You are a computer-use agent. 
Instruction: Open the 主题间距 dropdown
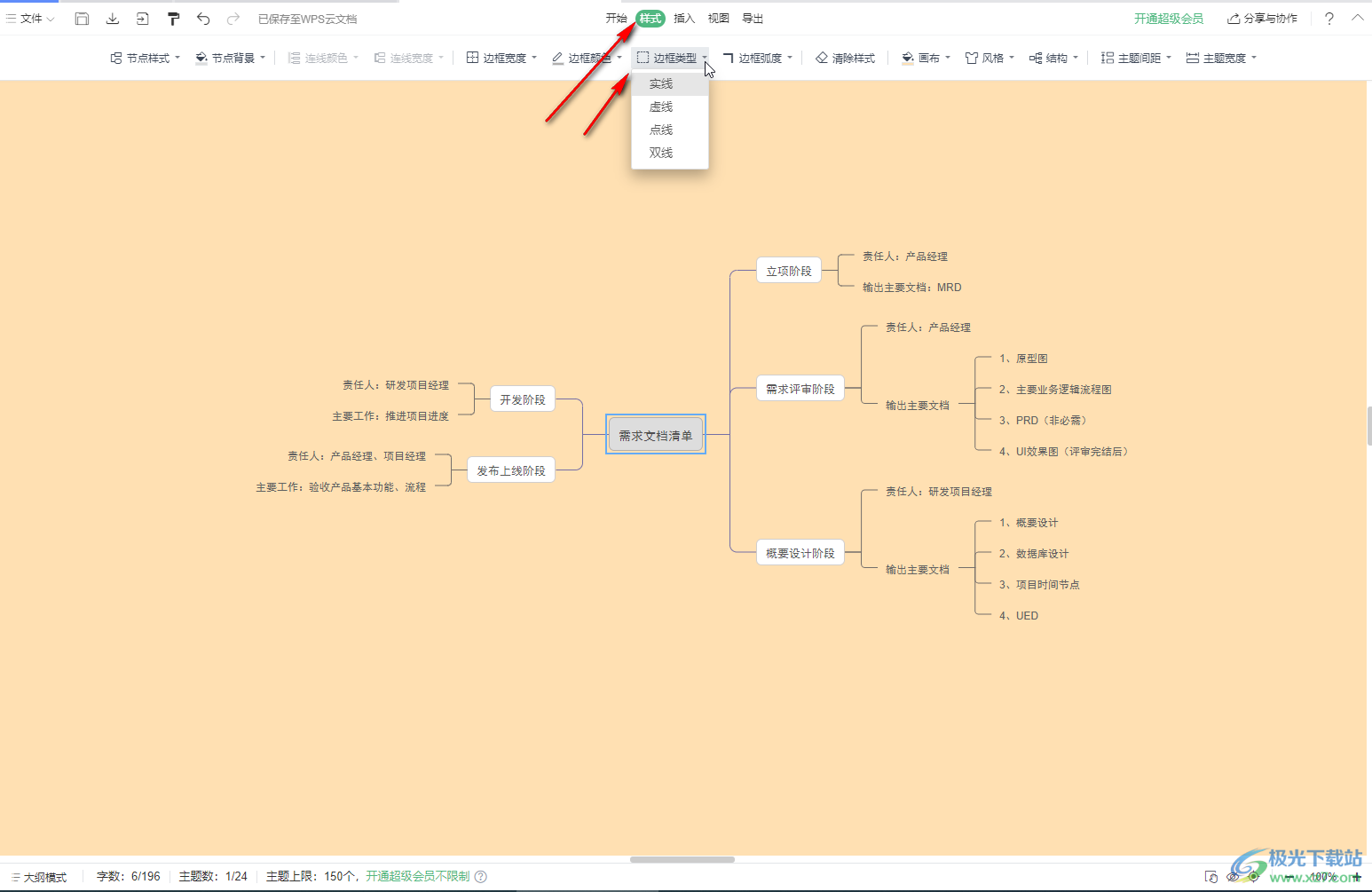1136,58
